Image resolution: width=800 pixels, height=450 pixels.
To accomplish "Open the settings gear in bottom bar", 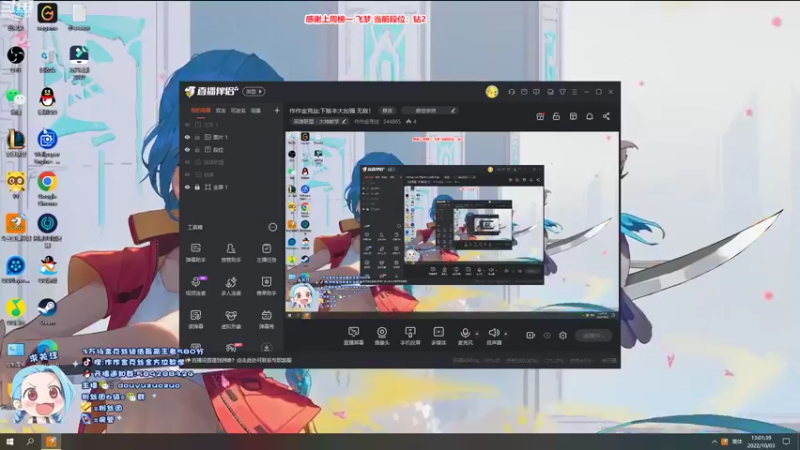I will [563, 335].
